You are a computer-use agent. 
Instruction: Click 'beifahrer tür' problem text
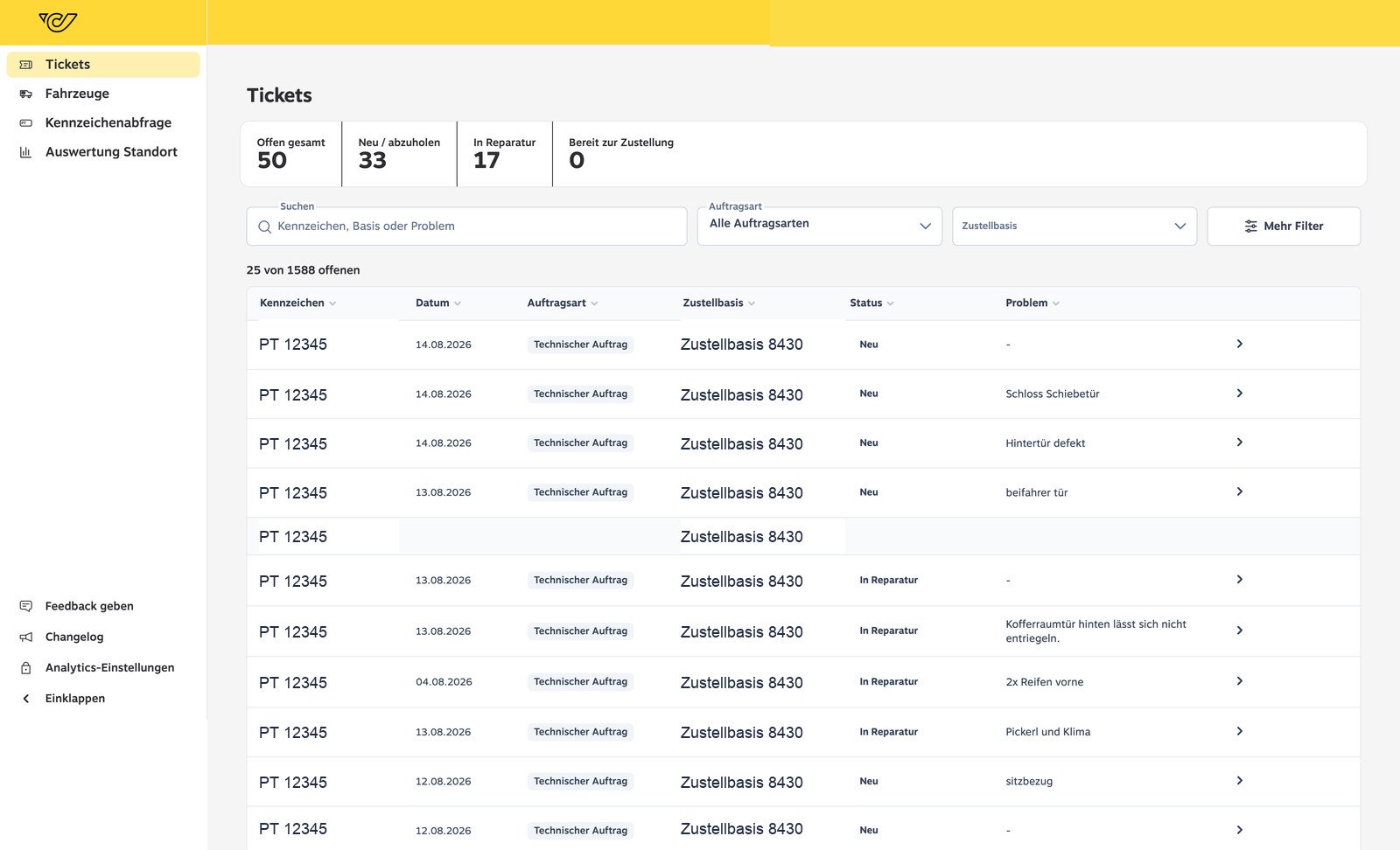1037,492
